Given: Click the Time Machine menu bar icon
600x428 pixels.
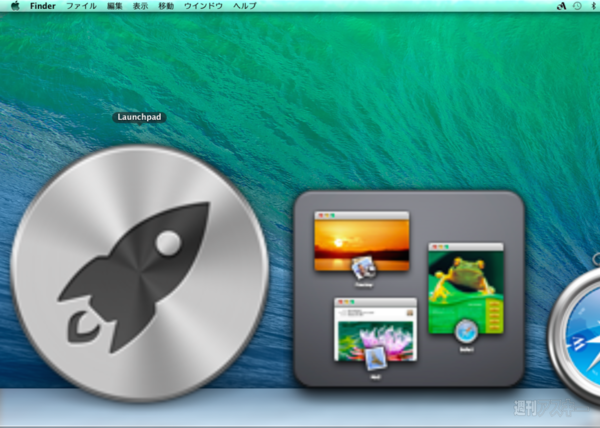Looking at the screenshot, I should 577,6.
